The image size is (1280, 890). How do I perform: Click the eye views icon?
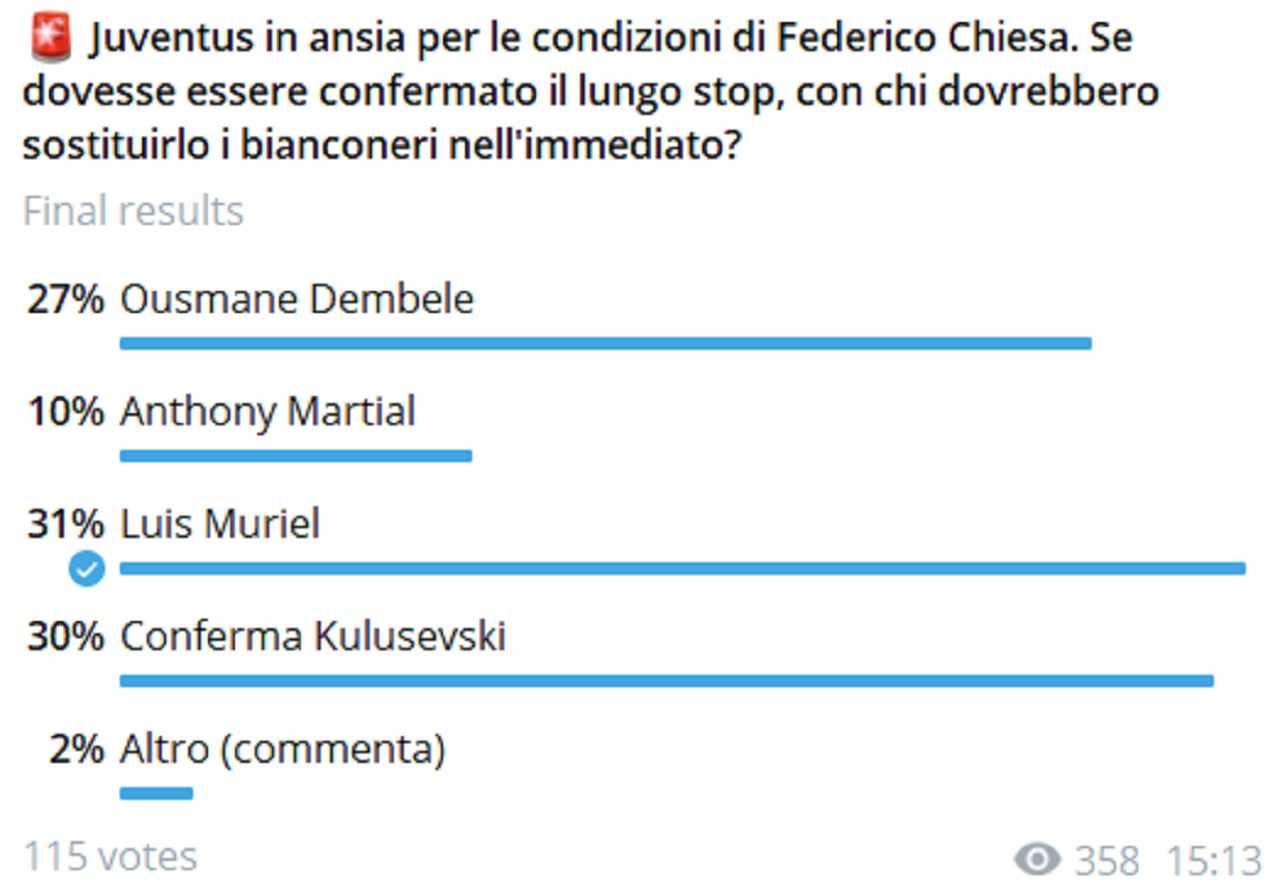(x=1038, y=860)
